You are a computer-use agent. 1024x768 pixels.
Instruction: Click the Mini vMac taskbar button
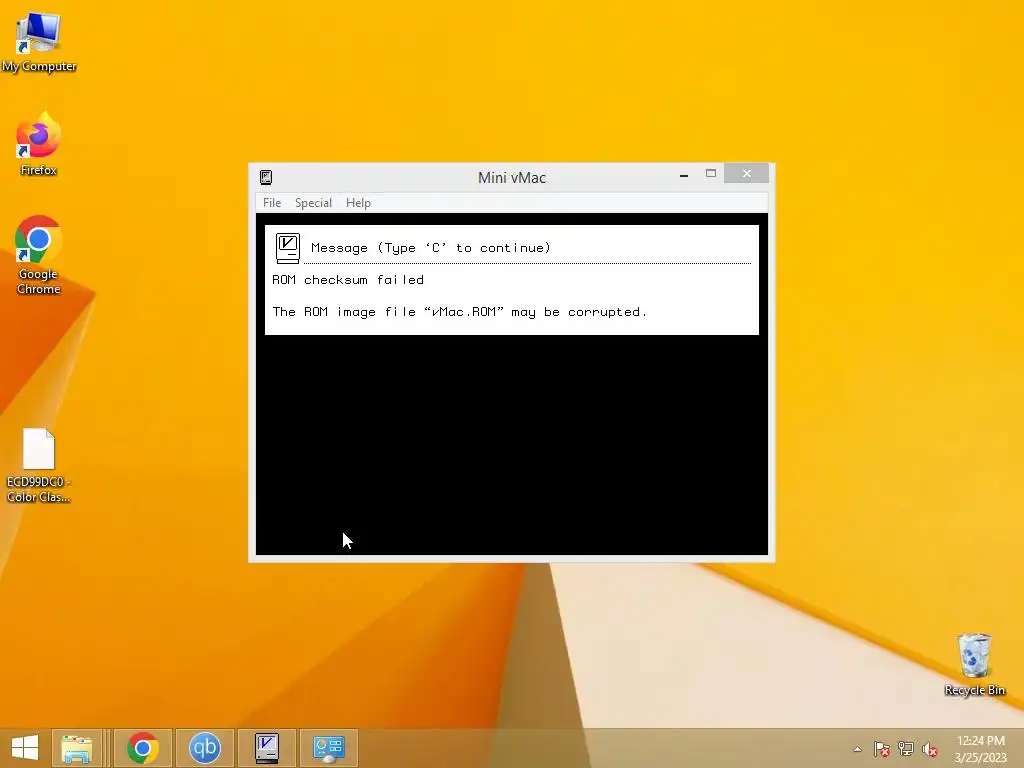pos(266,748)
